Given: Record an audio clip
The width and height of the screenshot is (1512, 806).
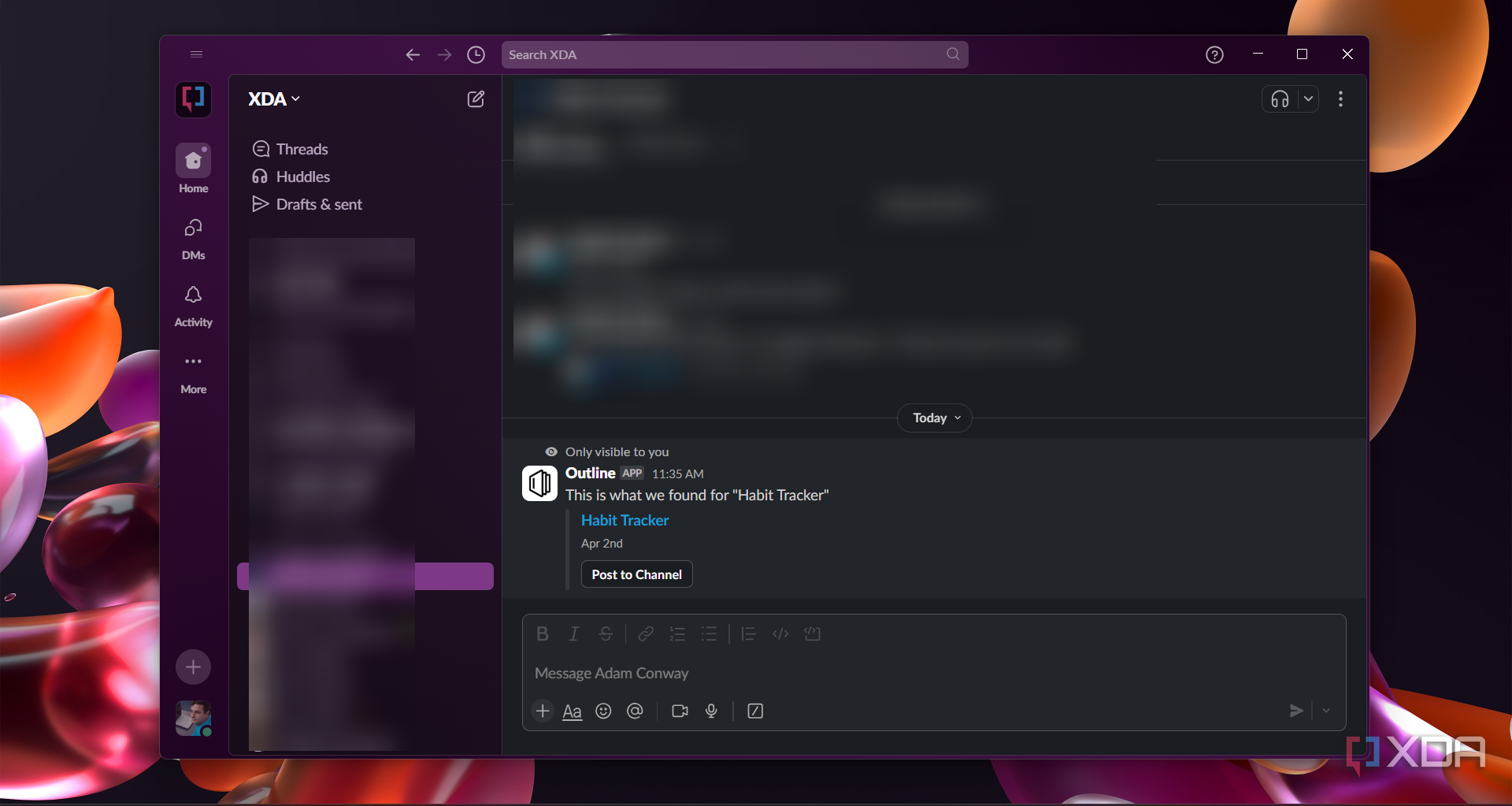Looking at the screenshot, I should 711,711.
